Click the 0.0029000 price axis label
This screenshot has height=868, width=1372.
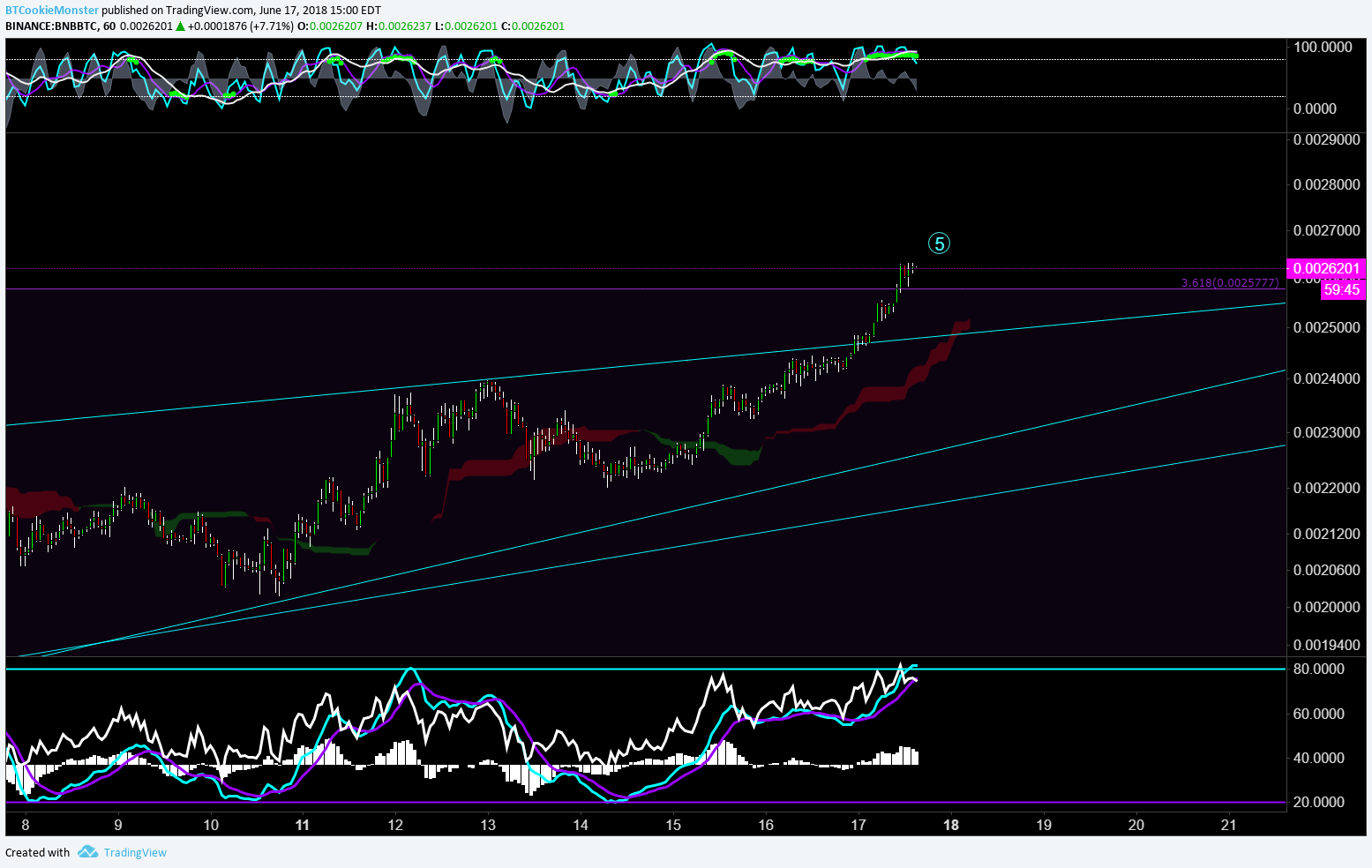[x=1327, y=139]
